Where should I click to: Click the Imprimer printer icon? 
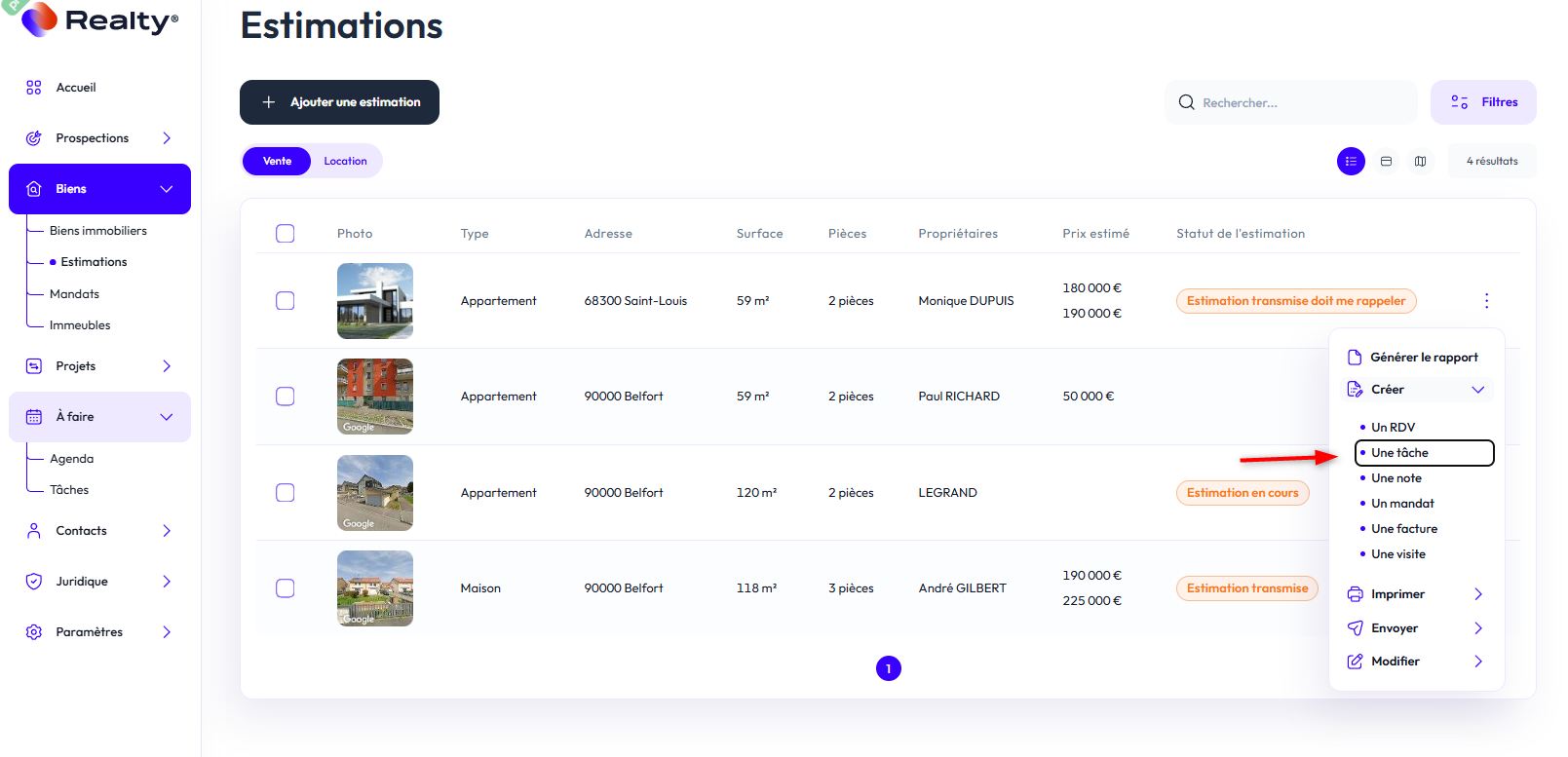click(x=1355, y=594)
